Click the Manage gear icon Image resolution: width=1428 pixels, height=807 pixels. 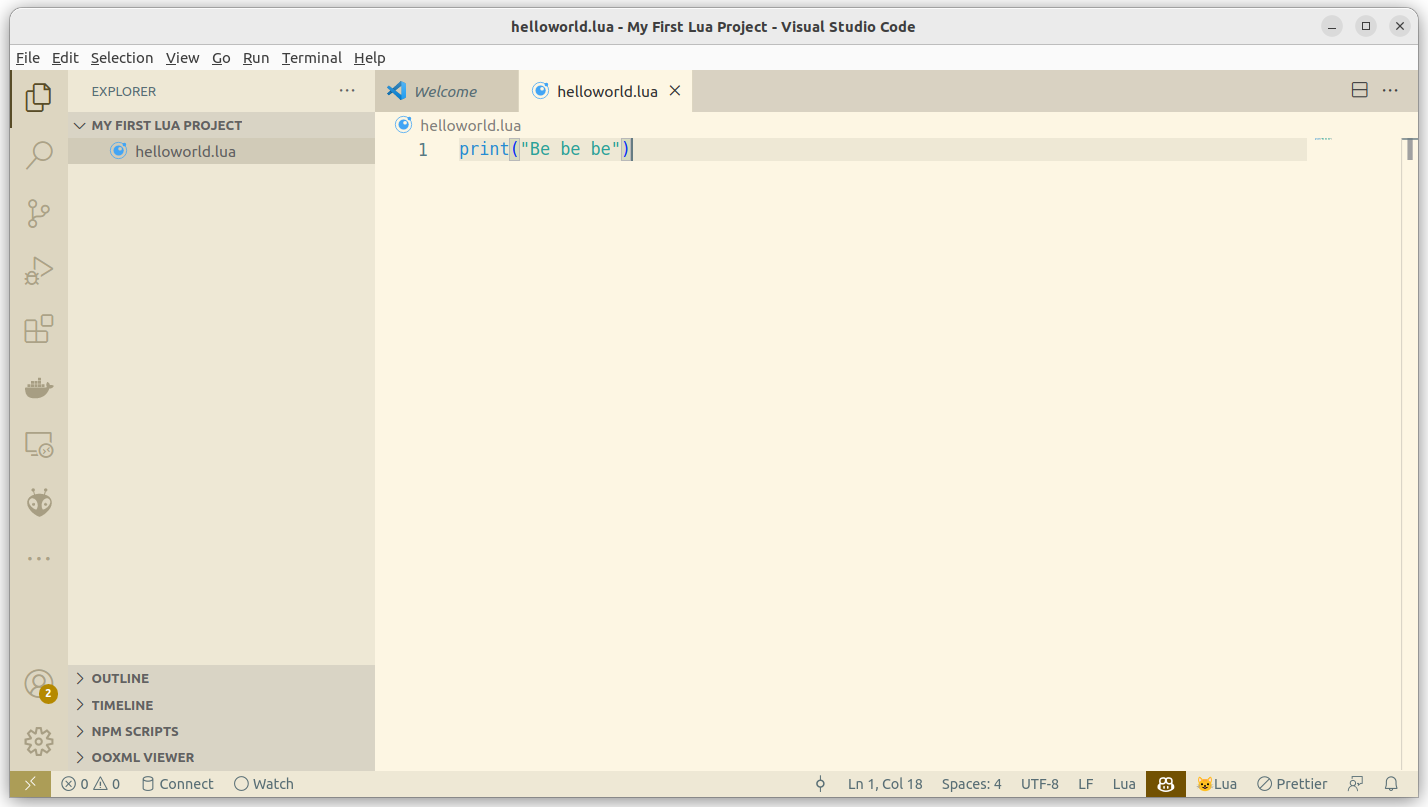(39, 741)
